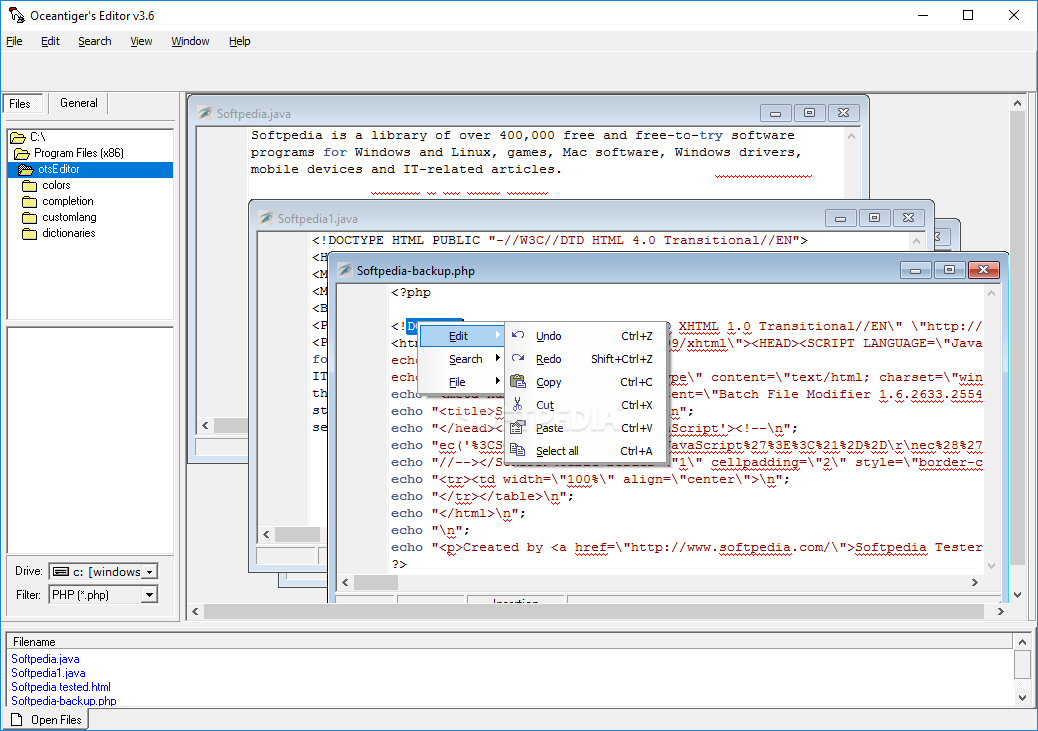Maximize the Softpedia1.java window

click(x=874, y=218)
